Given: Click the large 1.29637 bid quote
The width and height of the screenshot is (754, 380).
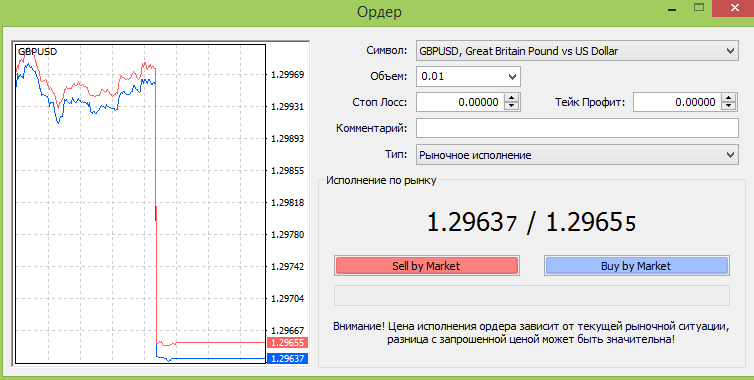Looking at the screenshot, I should pyautogui.click(x=472, y=223).
